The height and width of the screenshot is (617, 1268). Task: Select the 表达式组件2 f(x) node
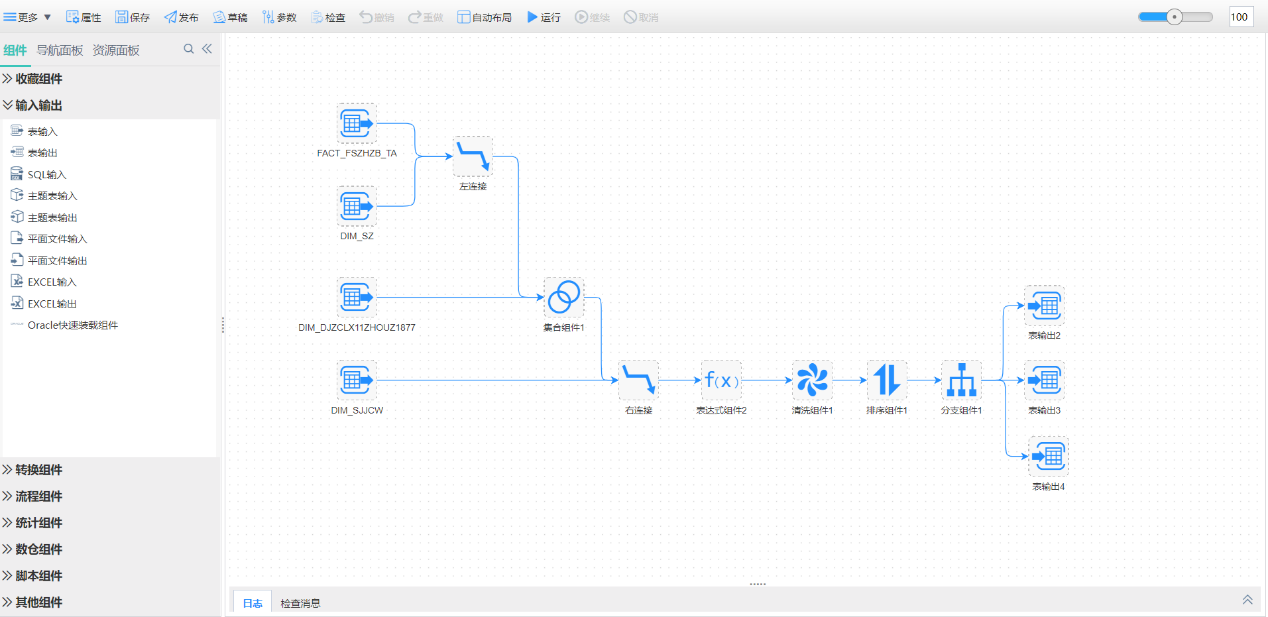(721, 380)
